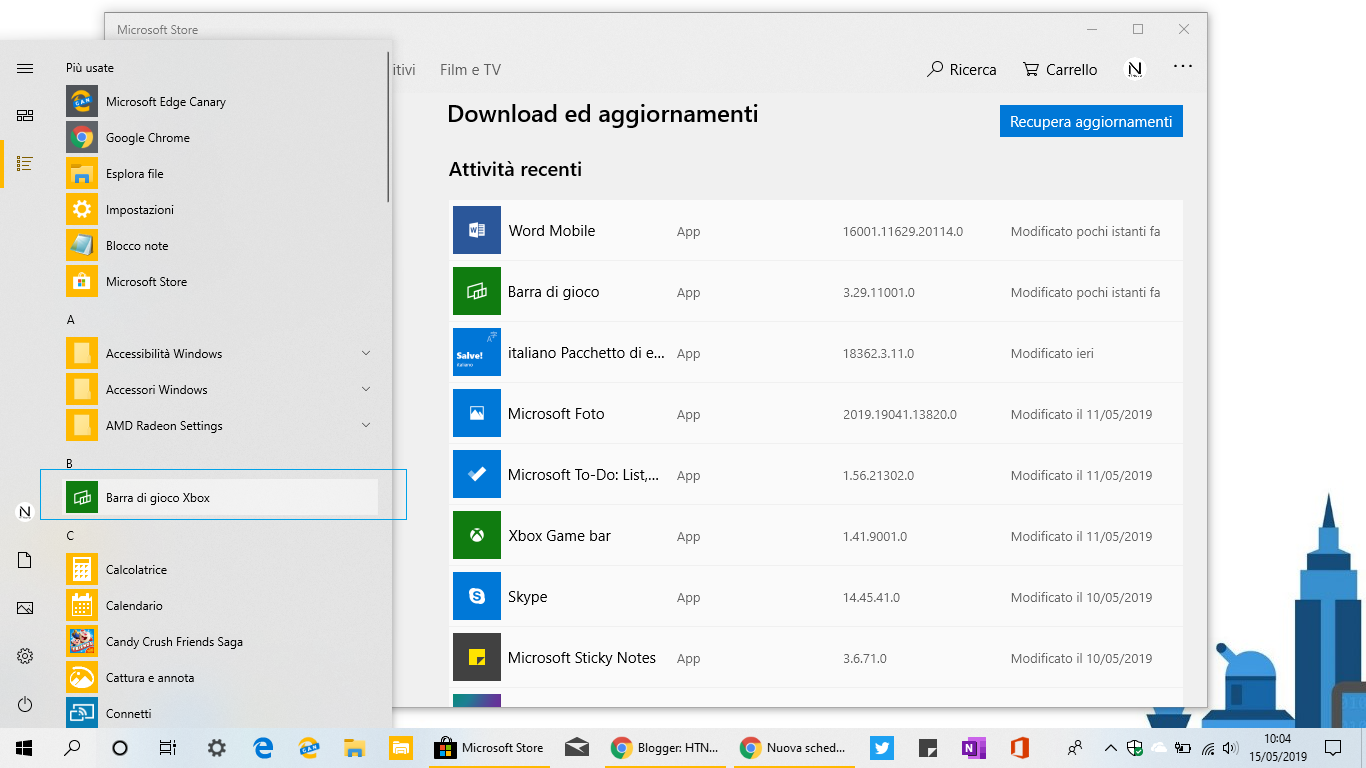Screen dimensions: 1366x768
Task: Open Documents from Start sidebar
Action: click(x=25, y=560)
